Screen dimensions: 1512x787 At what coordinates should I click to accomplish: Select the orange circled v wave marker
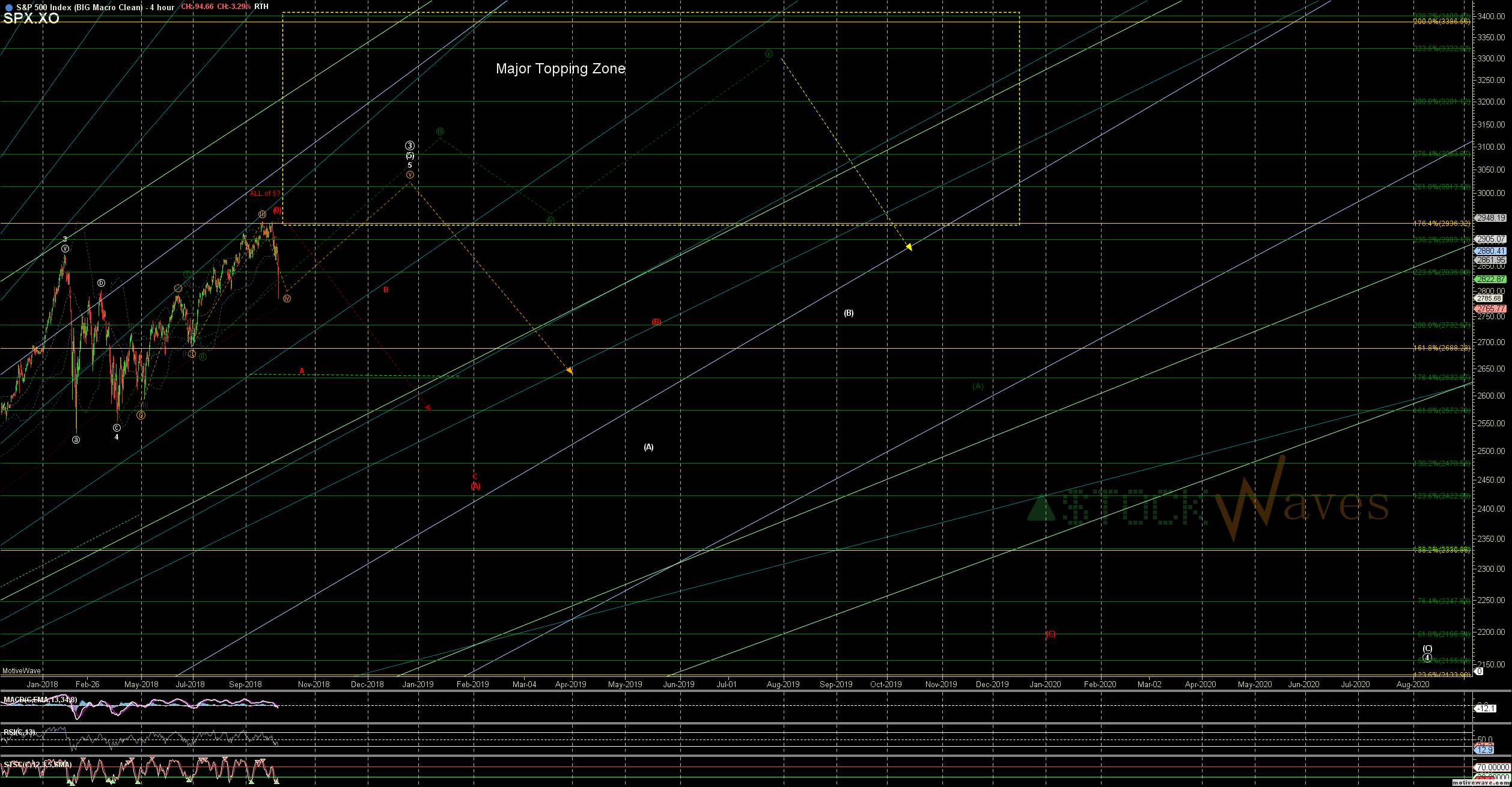[x=410, y=175]
